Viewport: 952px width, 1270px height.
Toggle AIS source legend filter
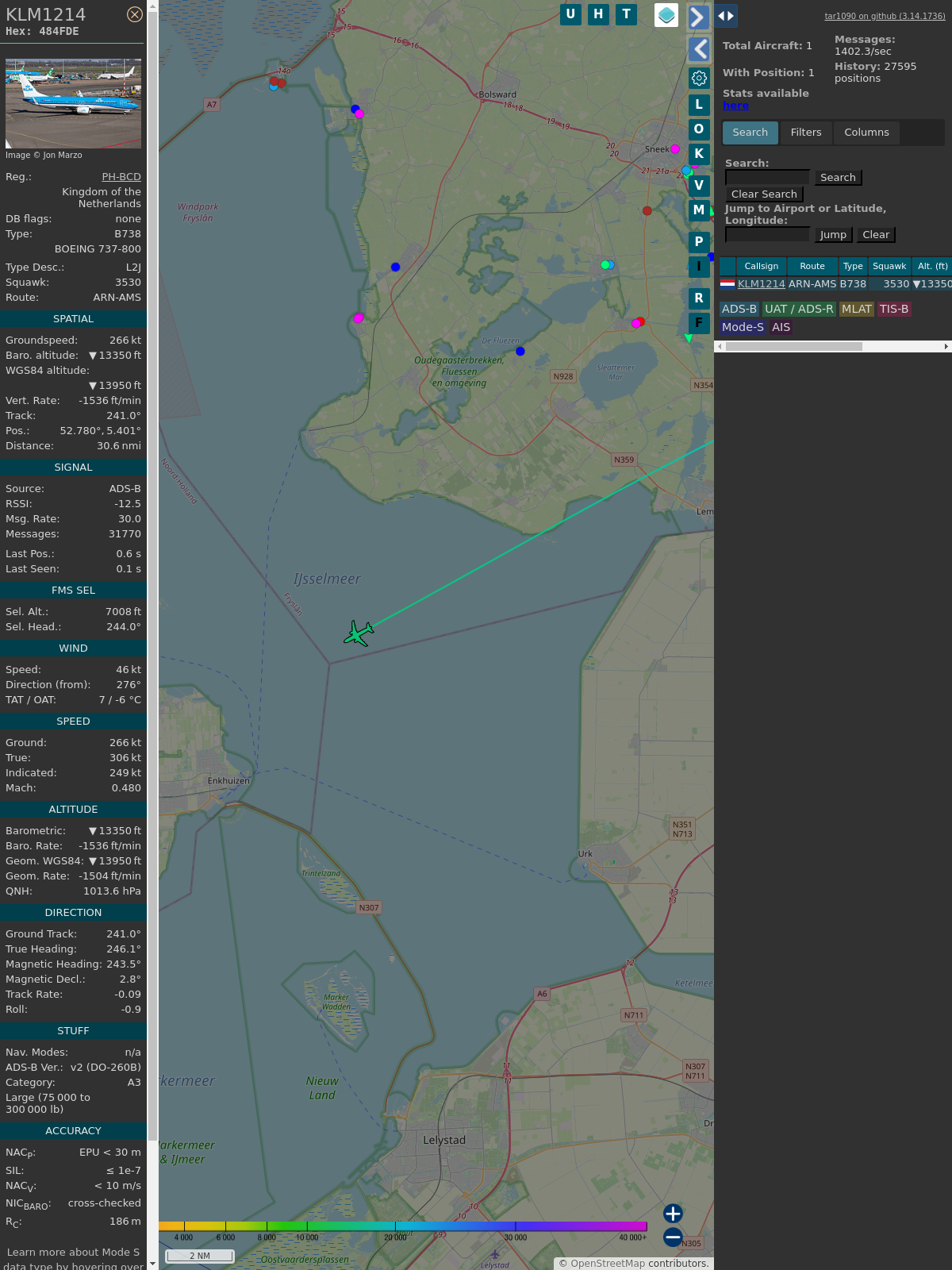click(781, 327)
